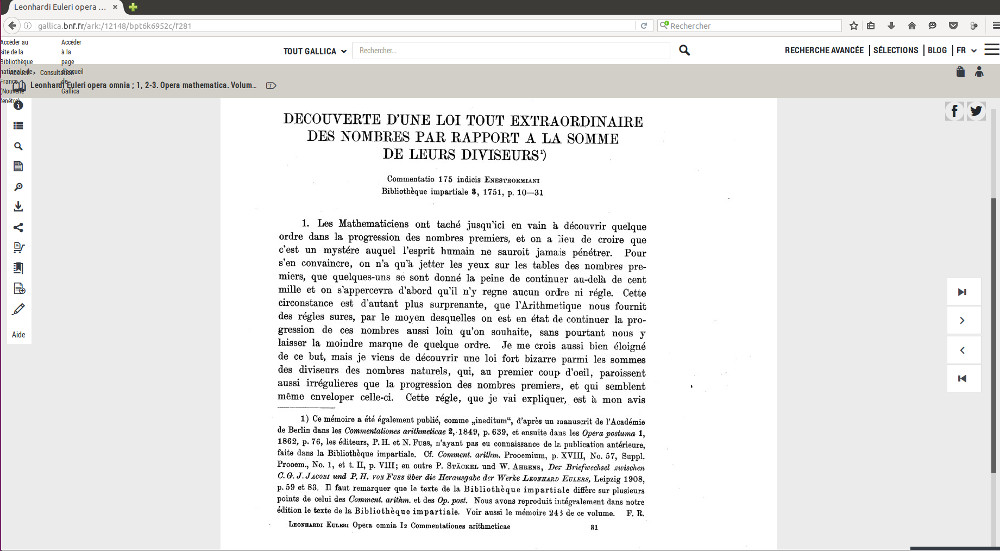Open the FR language dropdown

click(966, 50)
